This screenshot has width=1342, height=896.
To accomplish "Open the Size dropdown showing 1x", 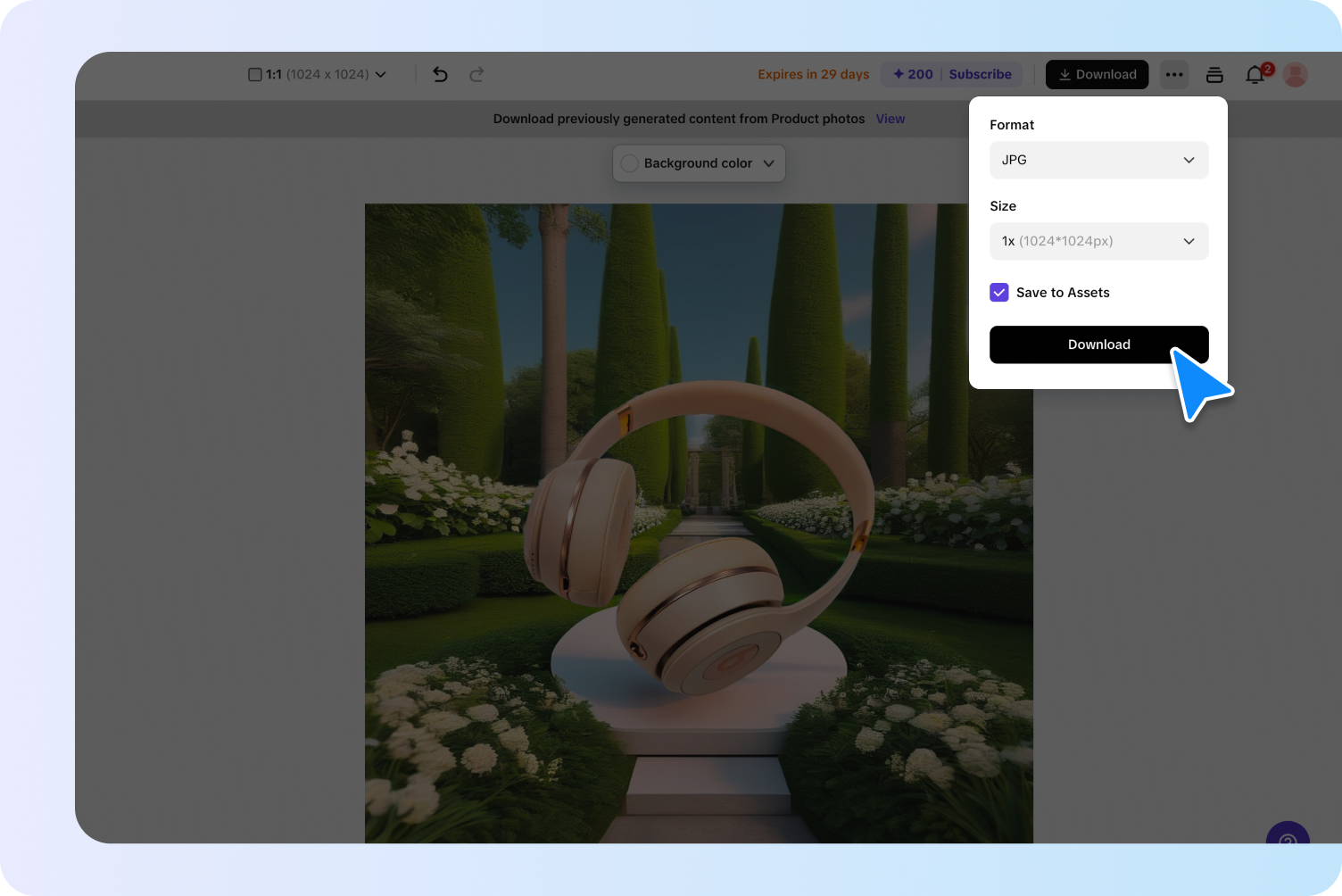I will pyautogui.click(x=1098, y=241).
